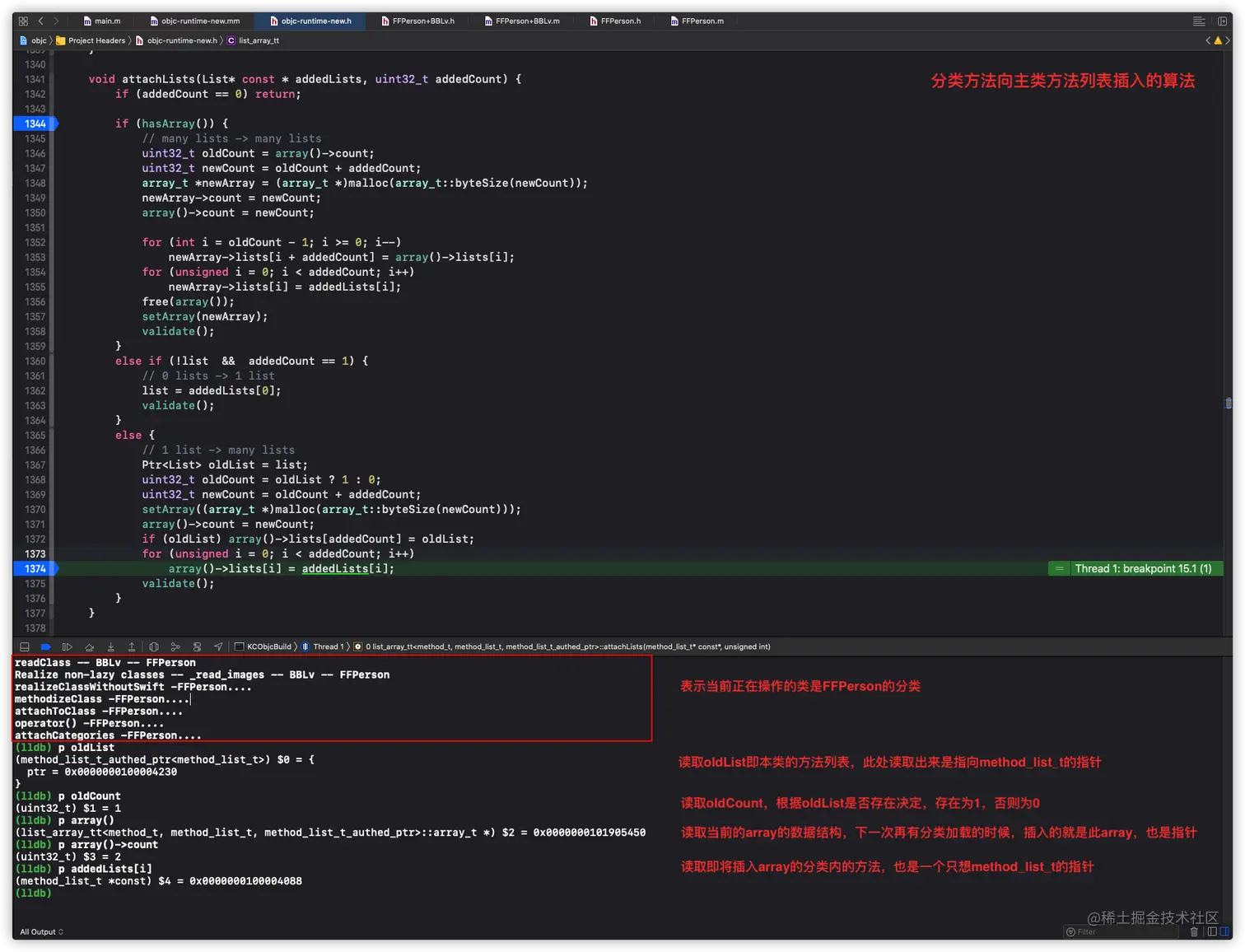Image resolution: width=1245 pixels, height=952 pixels.
Task: Select the step over debugger icon
Action: [x=90, y=646]
